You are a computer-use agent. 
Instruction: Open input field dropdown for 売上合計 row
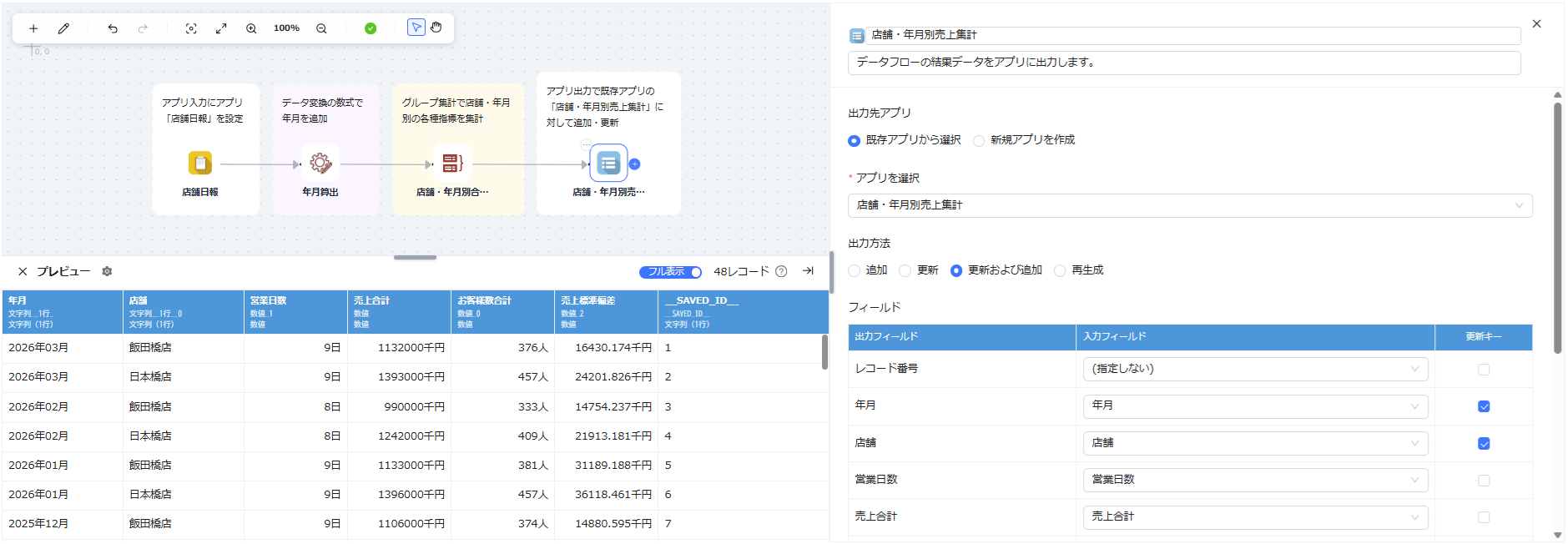[1255, 516]
